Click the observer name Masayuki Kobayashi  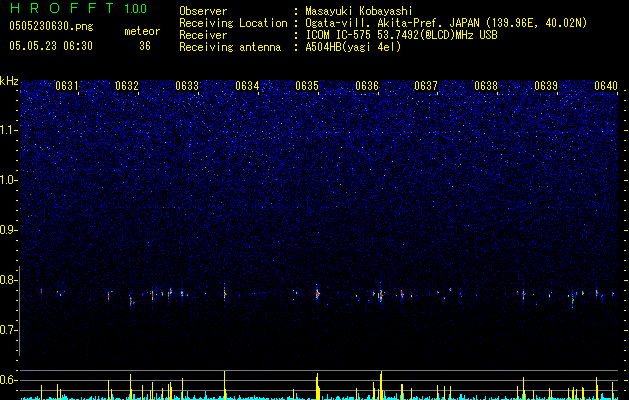point(359,11)
